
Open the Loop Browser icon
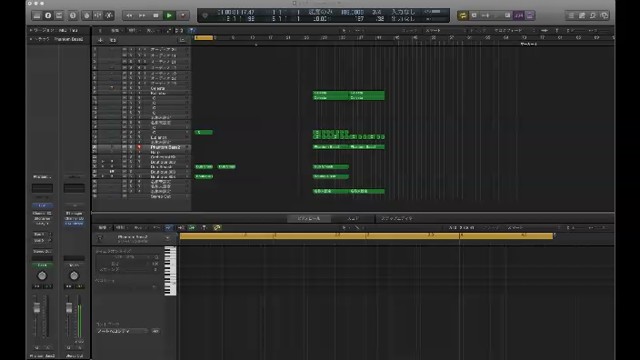point(593,16)
